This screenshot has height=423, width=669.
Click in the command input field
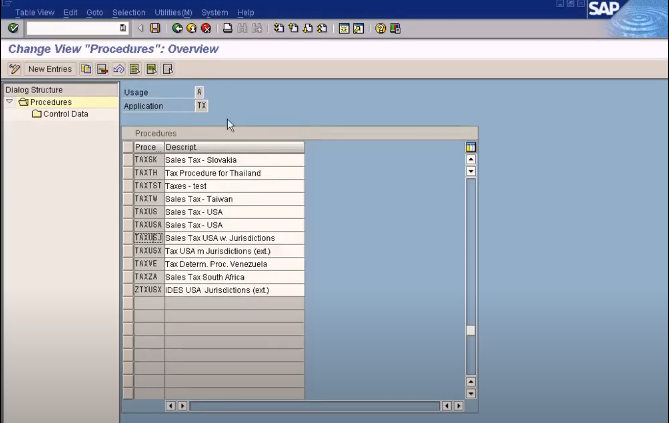pos(73,28)
